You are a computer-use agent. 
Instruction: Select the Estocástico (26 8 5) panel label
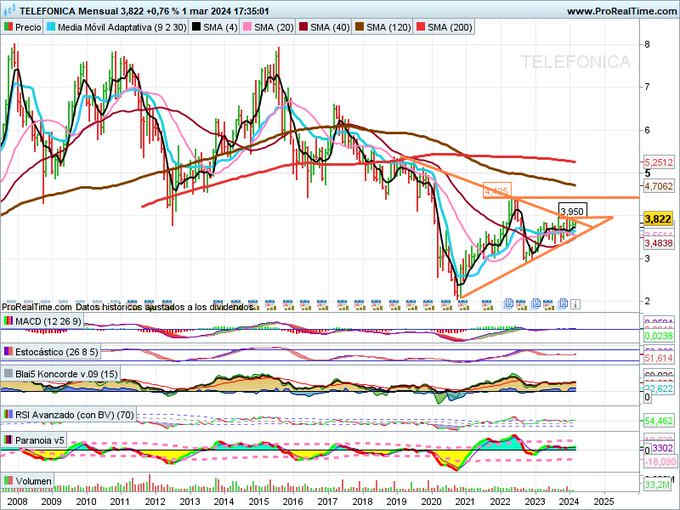pos(57,352)
